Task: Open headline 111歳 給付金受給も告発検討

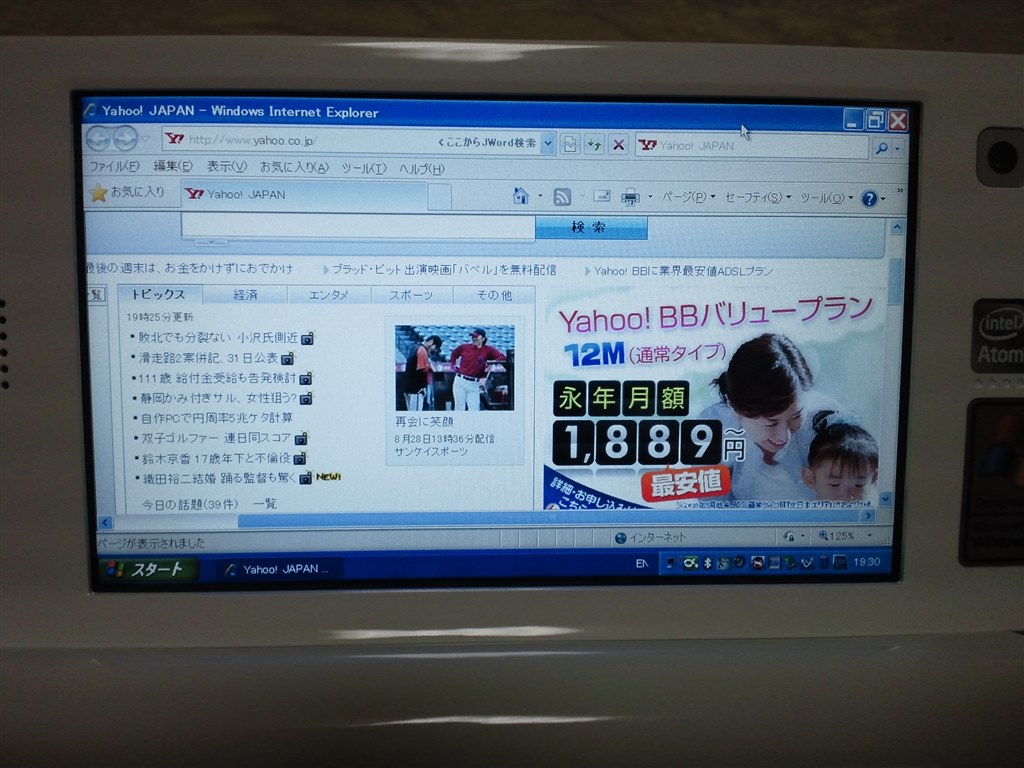Action: [216, 378]
